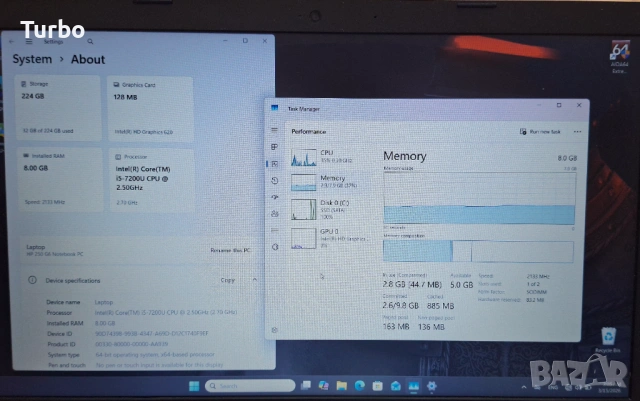Close the Settings About window

click(264, 41)
